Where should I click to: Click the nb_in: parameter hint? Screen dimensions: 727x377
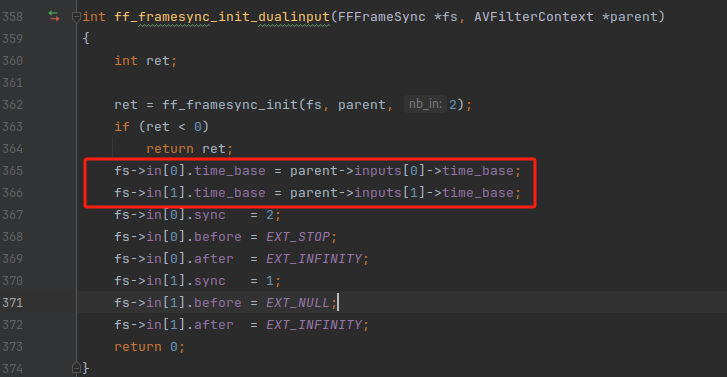click(x=425, y=104)
